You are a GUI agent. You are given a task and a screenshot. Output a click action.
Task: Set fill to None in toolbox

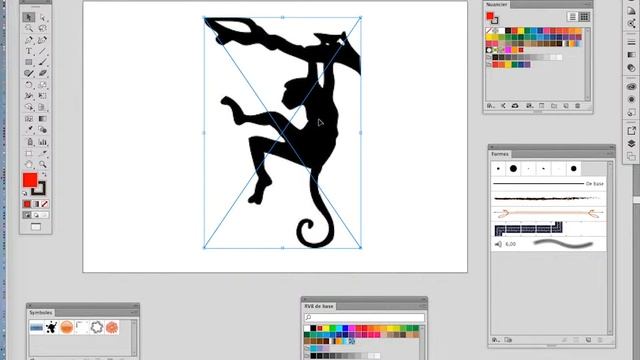pos(44,204)
